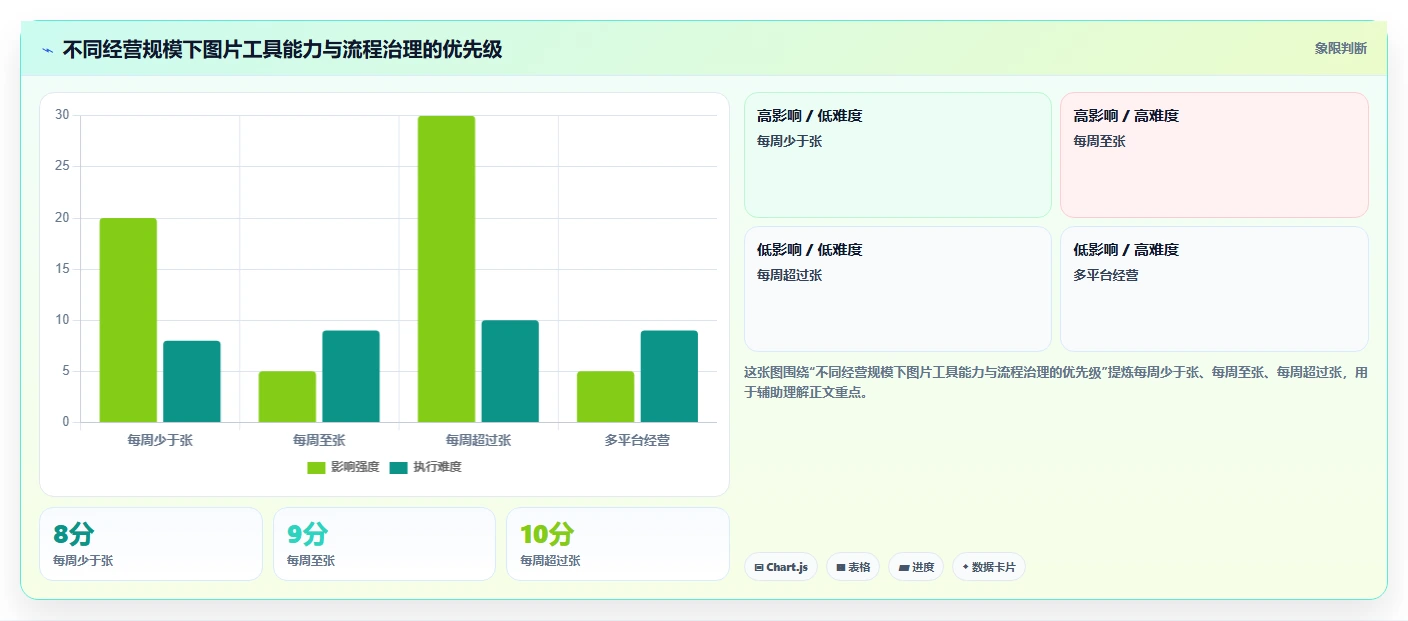This screenshot has height=621, width=1408.
Task: Click the 影响强度 bar for 每周少于张
Action: 128,320
